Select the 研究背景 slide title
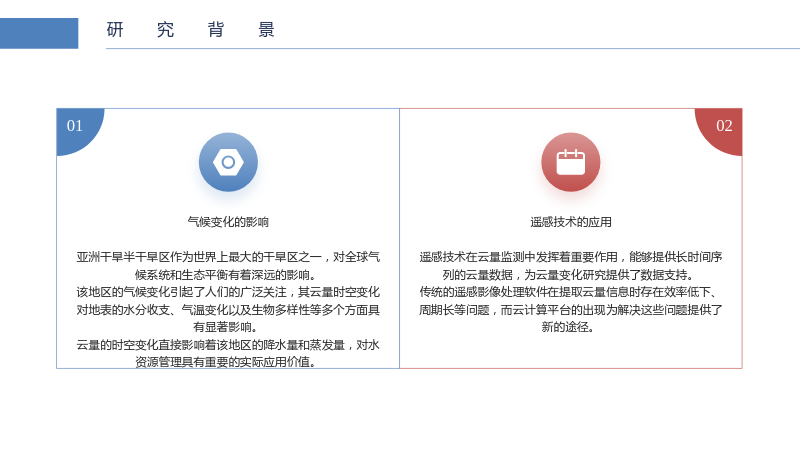This screenshot has height=450, width=800. 191,30
